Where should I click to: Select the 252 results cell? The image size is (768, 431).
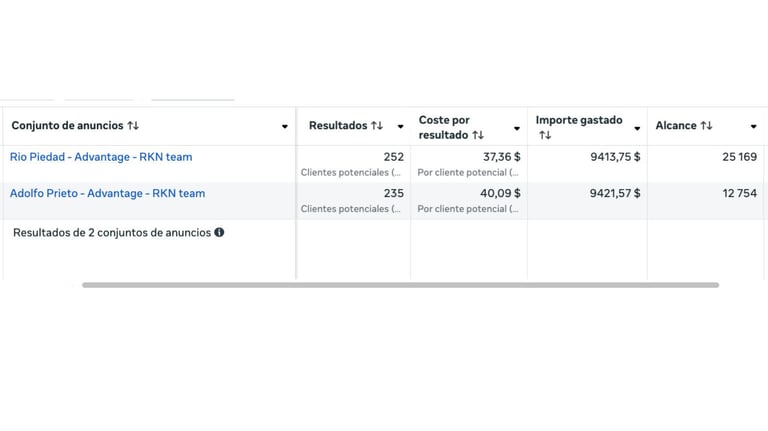(x=393, y=157)
